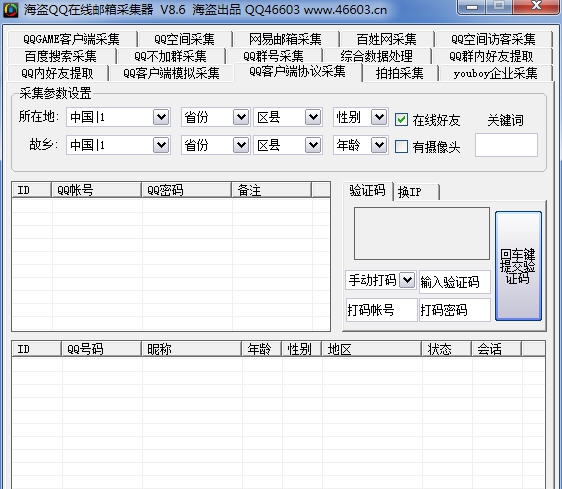562x489 pixels.
Task: Select the QQ群号采集 tab
Action: (x=273, y=56)
